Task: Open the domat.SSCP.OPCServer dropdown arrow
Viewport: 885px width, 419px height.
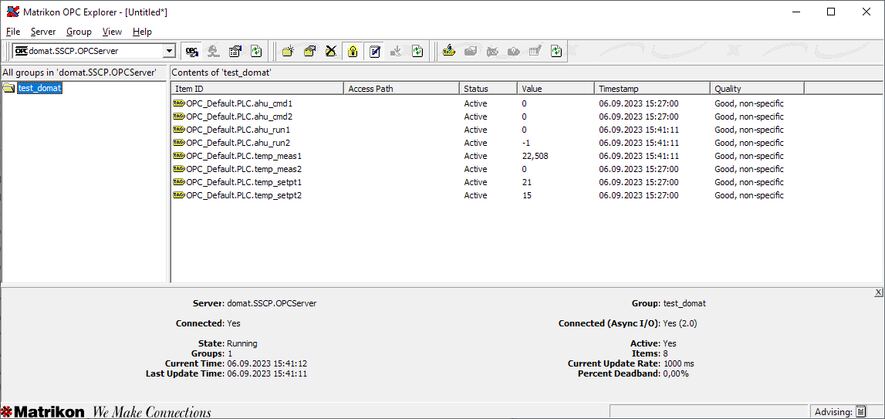Action: click(169, 51)
